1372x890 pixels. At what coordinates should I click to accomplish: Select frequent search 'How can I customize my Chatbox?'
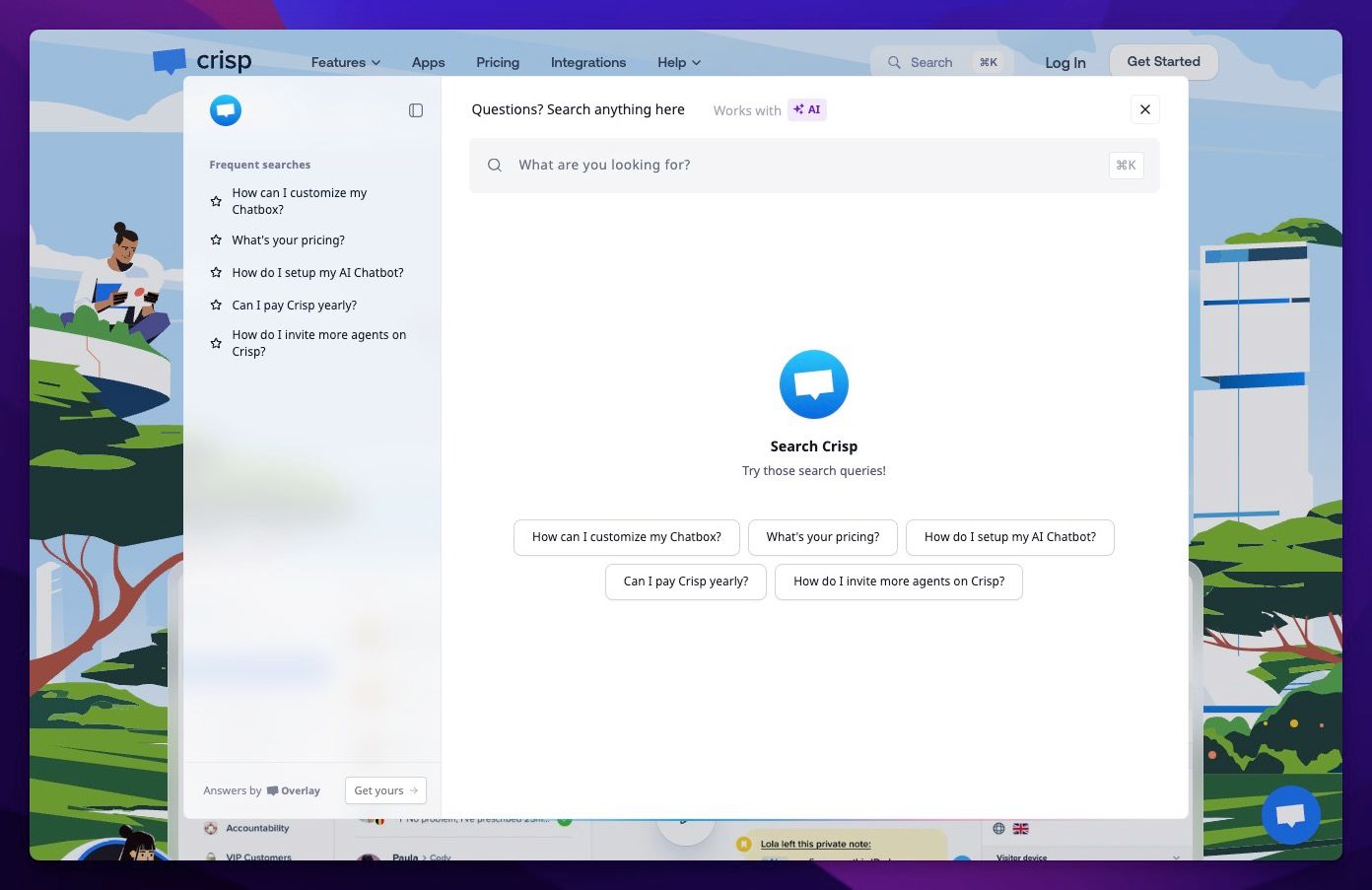point(300,201)
